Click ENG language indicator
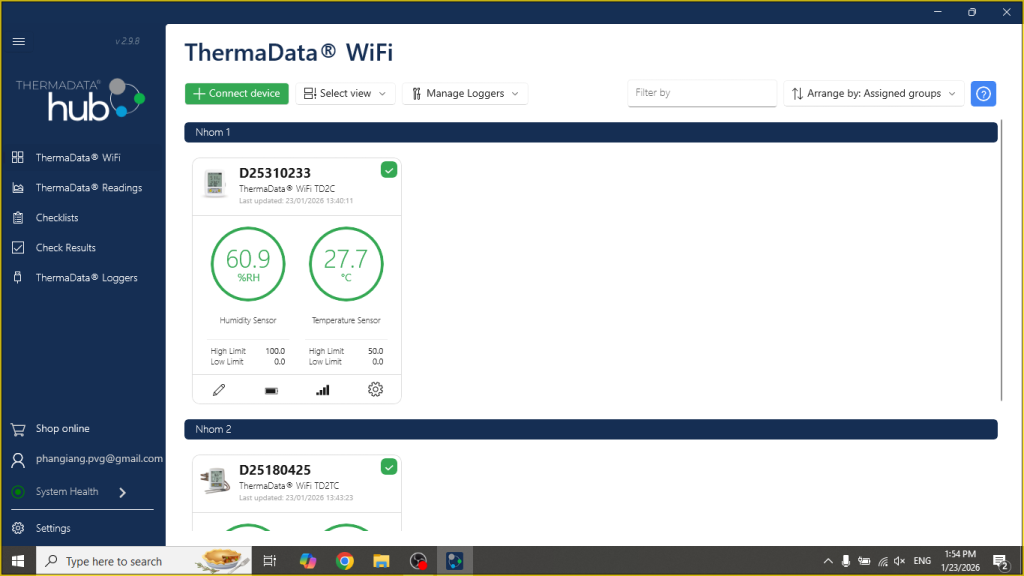Viewport: 1024px width, 576px height. click(x=922, y=561)
